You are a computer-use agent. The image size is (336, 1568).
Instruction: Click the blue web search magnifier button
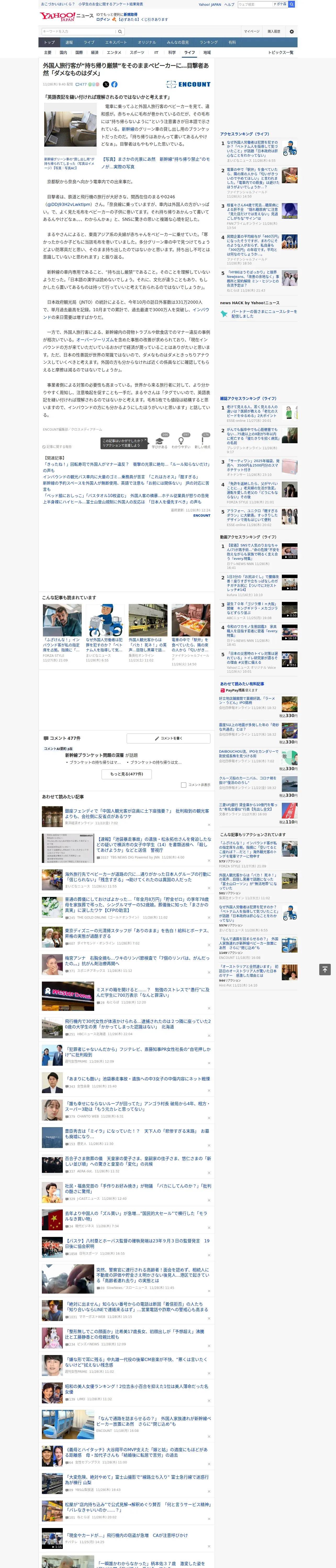(x=291, y=4)
